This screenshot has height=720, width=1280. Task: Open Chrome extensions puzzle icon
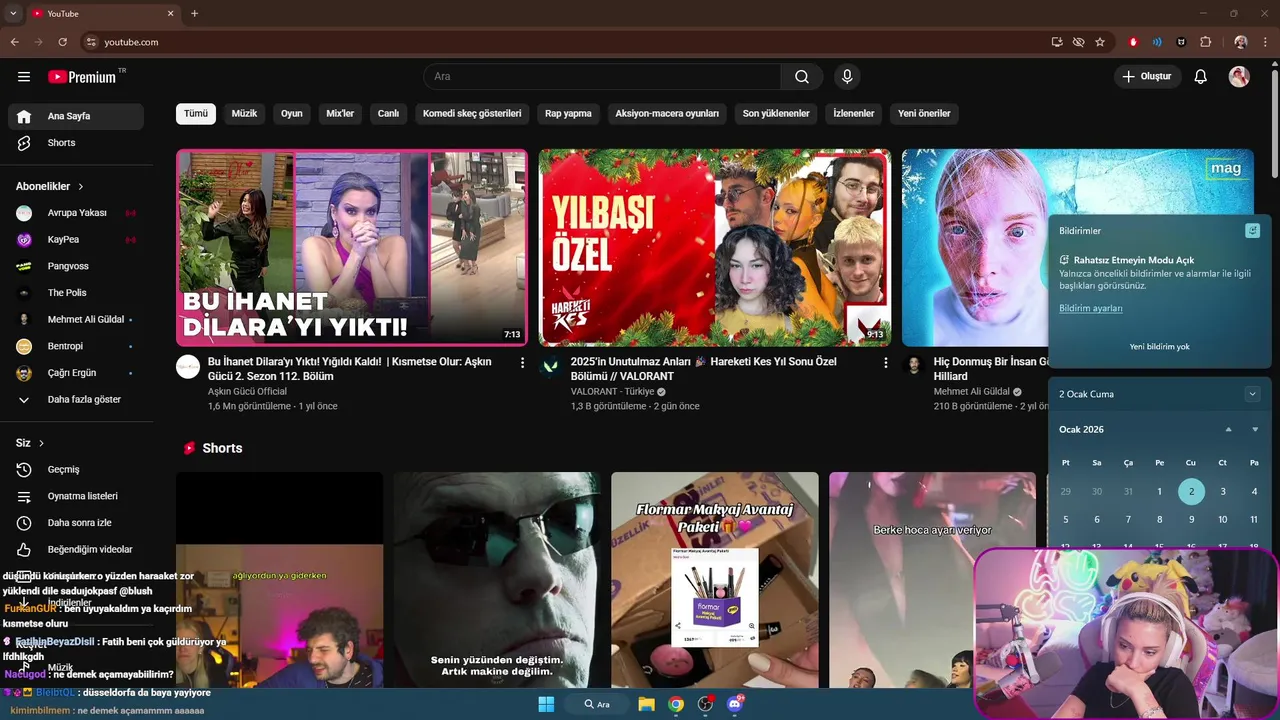click(x=1205, y=42)
